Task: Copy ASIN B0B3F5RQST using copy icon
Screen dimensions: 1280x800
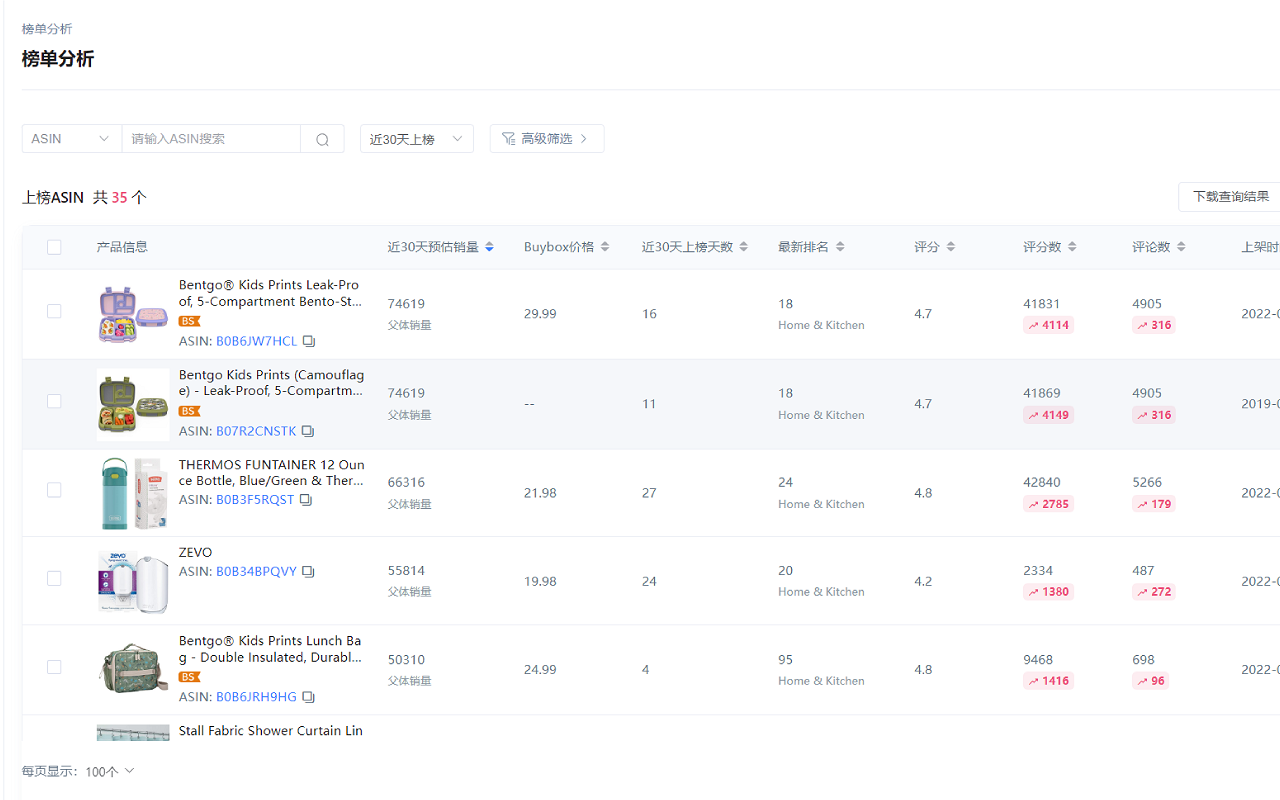Action: pyautogui.click(x=306, y=500)
